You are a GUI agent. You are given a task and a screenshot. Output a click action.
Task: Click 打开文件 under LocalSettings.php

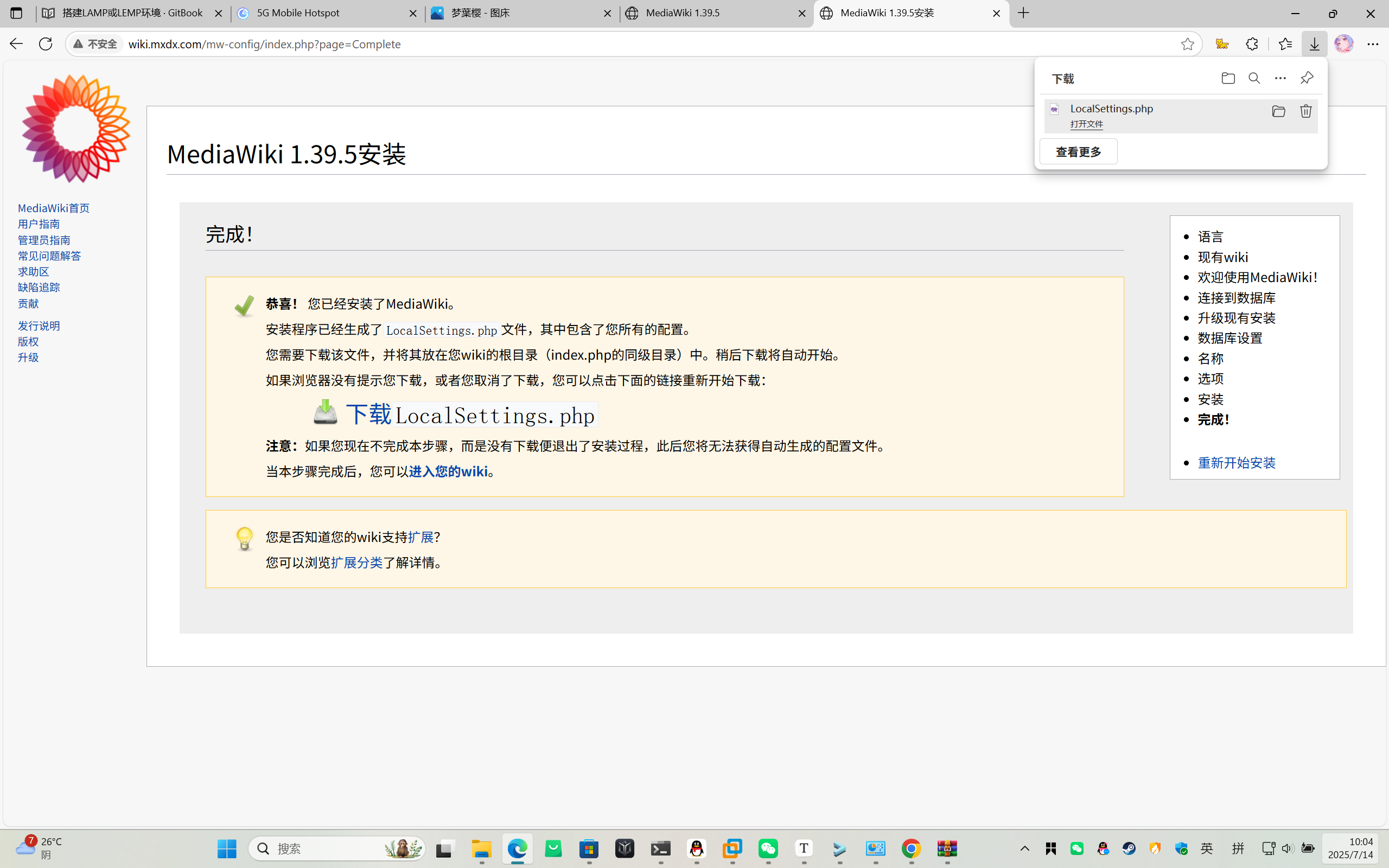(1087, 124)
